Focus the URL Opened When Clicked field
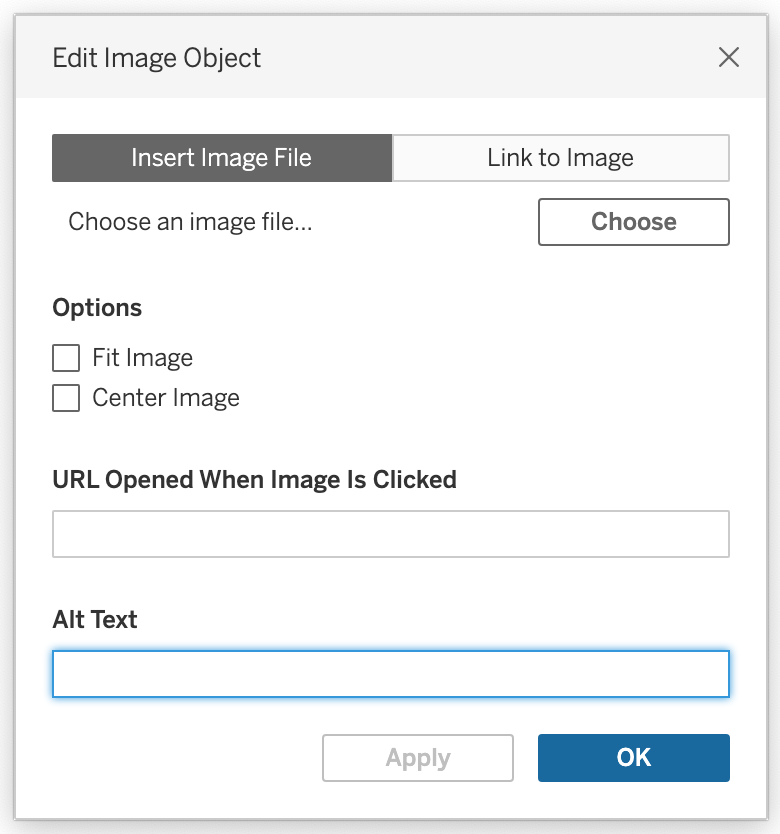The image size is (780, 834). tap(390, 534)
